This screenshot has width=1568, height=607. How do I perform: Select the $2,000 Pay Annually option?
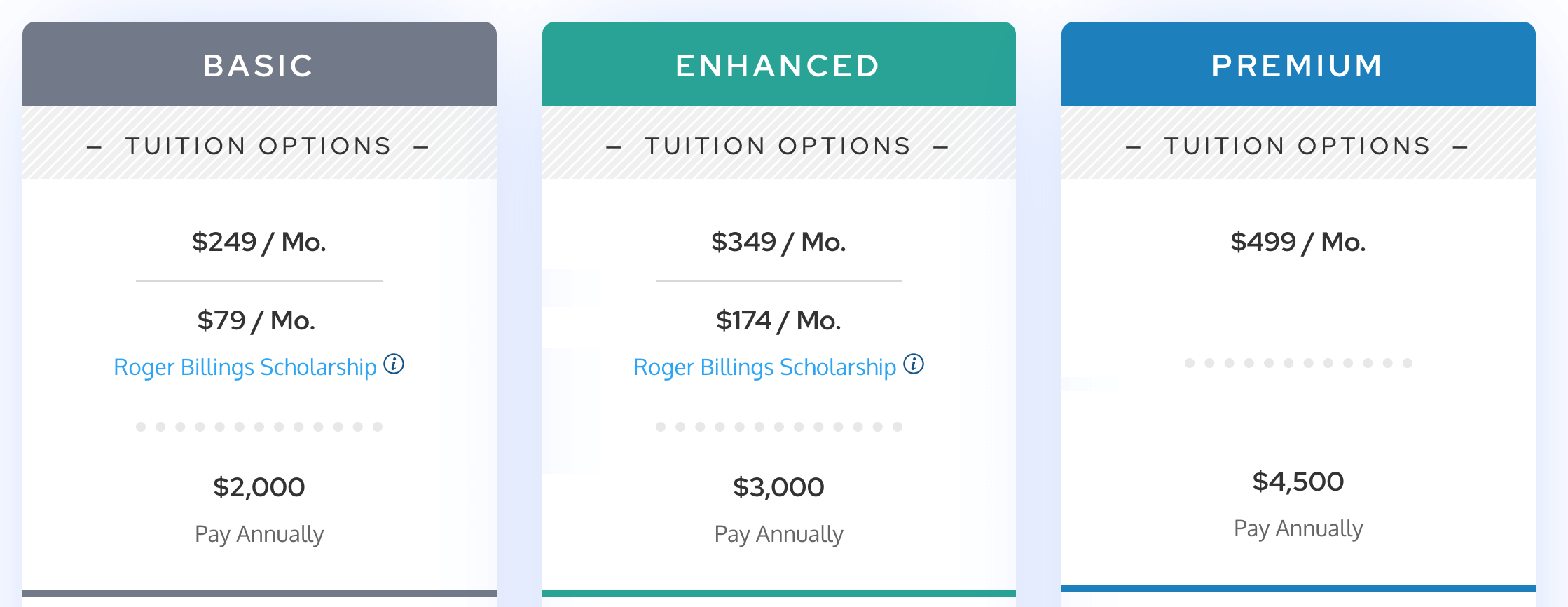(x=259, y=486)
